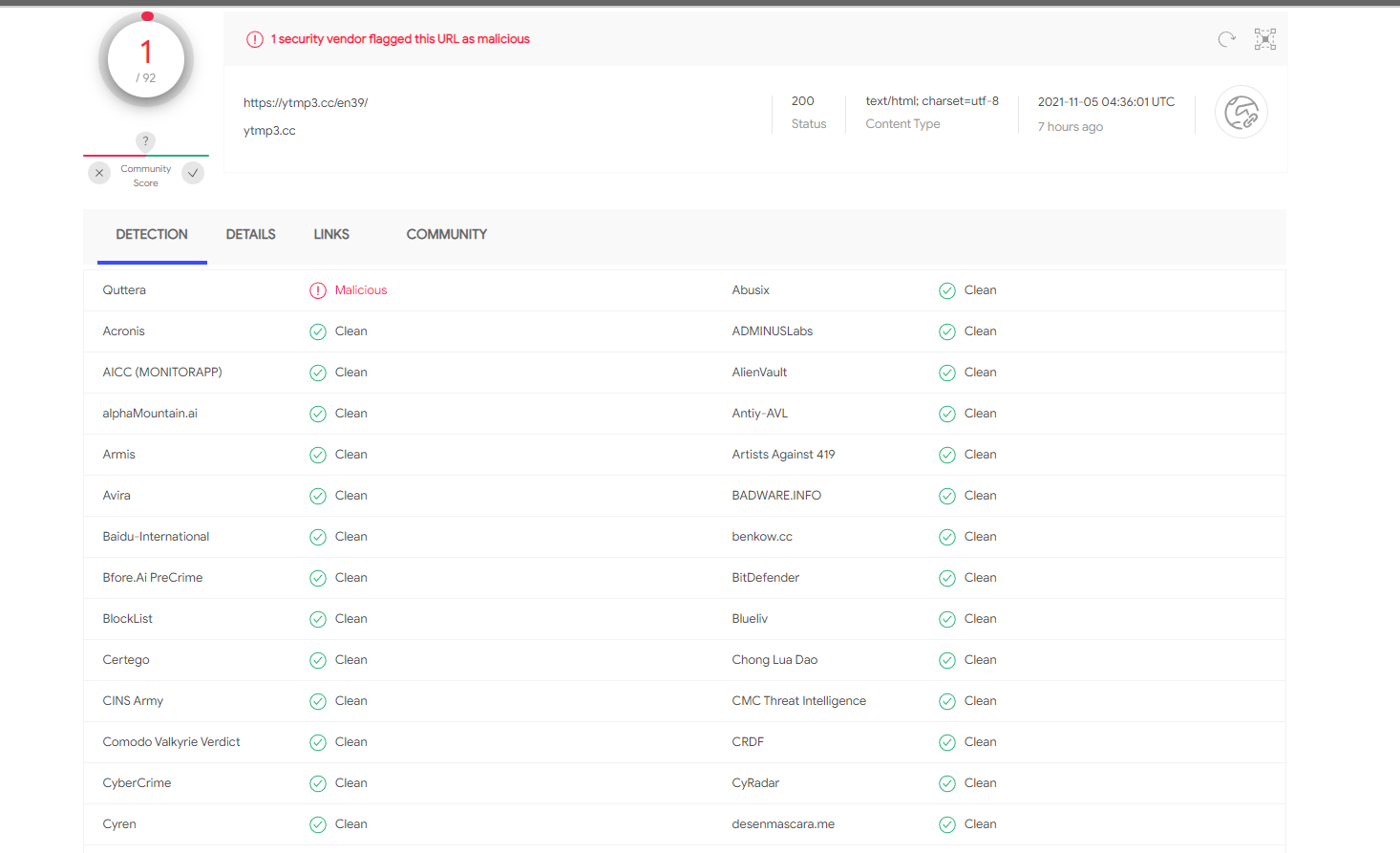Screen dimensions: 1400x853
Task: Select the BlockList vendor name
Action: point(128,619)
